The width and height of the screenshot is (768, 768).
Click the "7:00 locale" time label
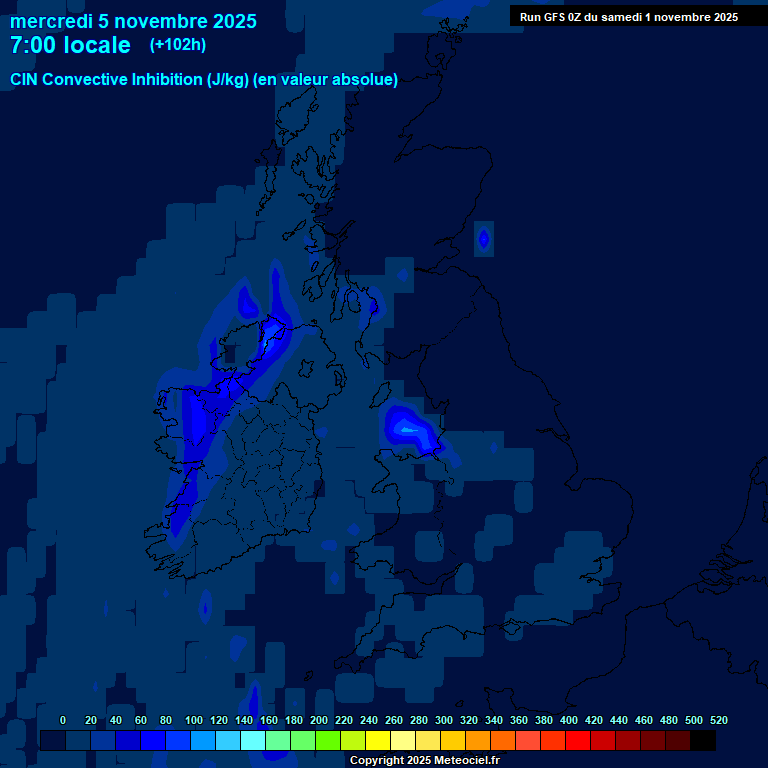(70, 45)
